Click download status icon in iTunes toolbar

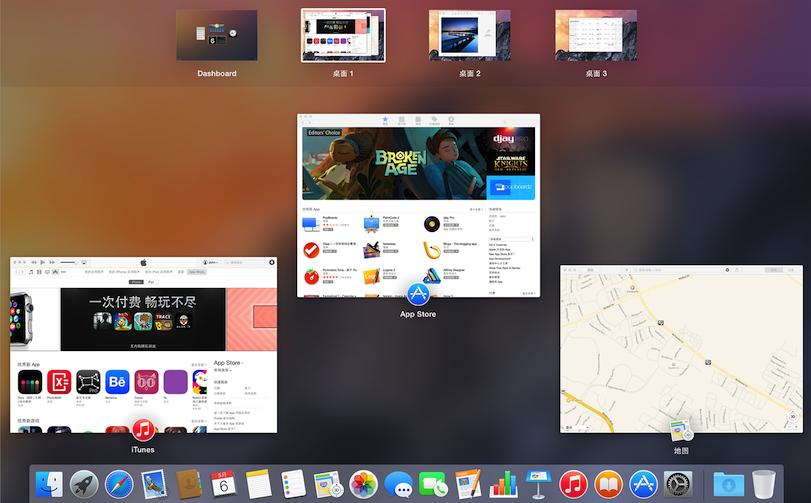272,263
